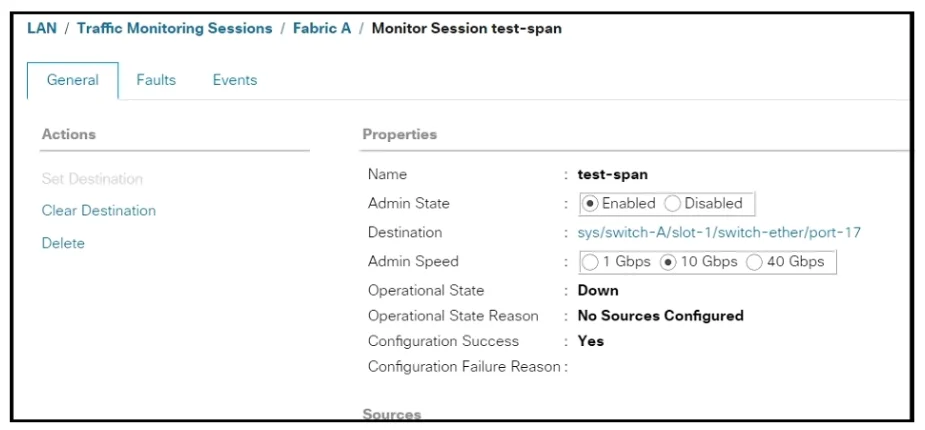
Task: Choose the 40 Gbps admin speed
Action: pyautogui.click(x=754, y=262)
